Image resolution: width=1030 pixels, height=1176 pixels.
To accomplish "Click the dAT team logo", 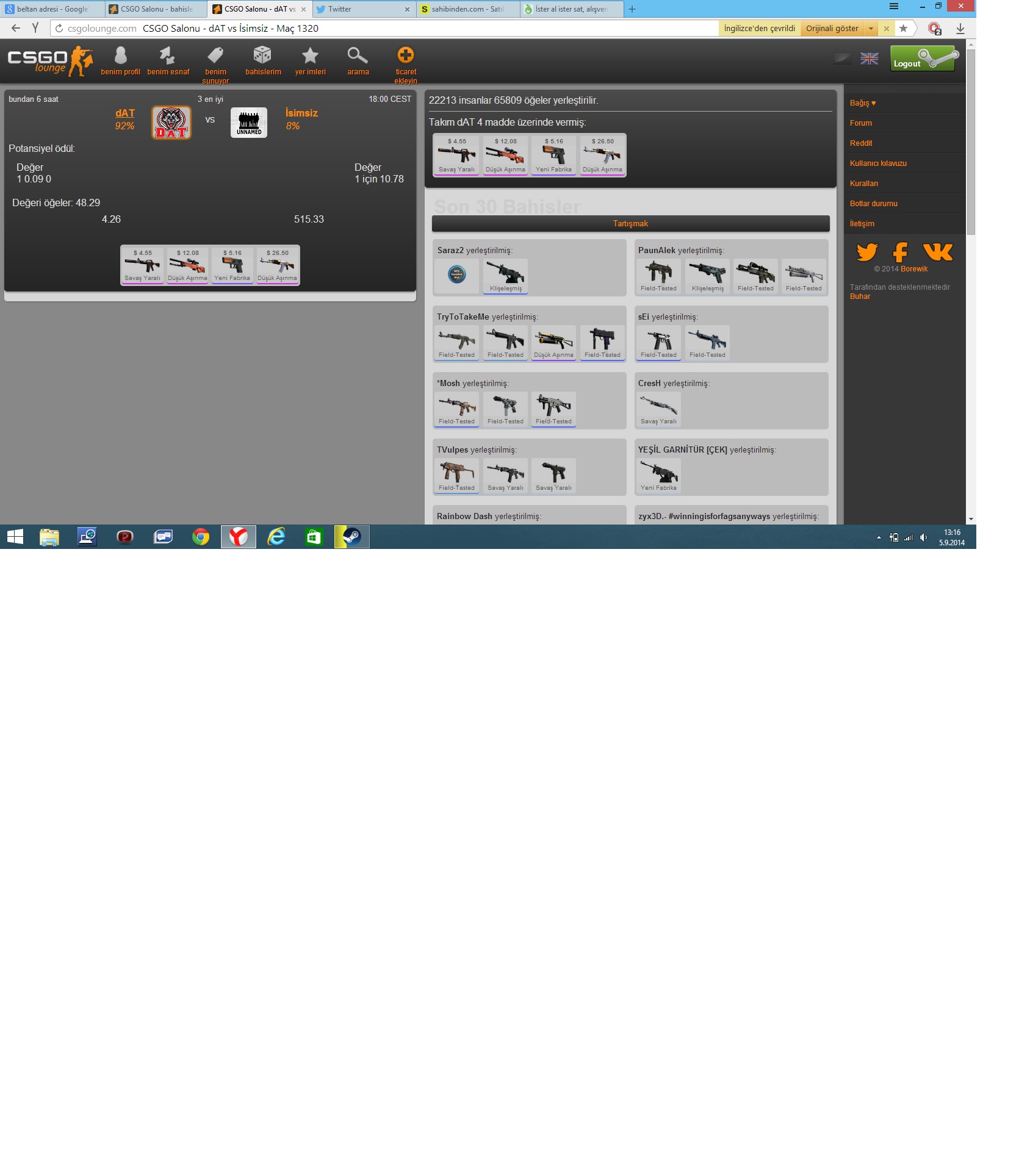I will click(x=171, y=123).
